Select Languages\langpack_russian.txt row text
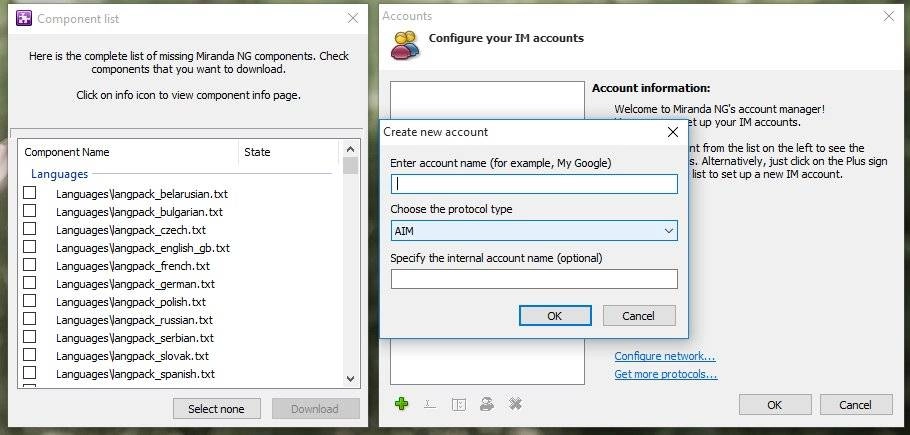Screen dimensions: 910x435 (x=134, y=320)
